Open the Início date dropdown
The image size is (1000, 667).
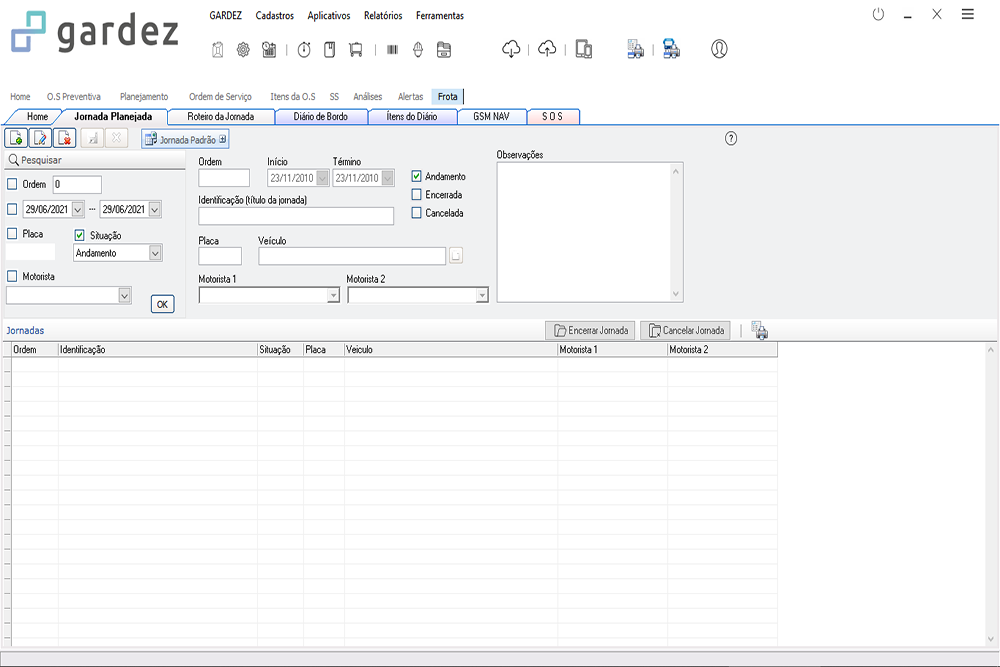[x=323, y=178]
